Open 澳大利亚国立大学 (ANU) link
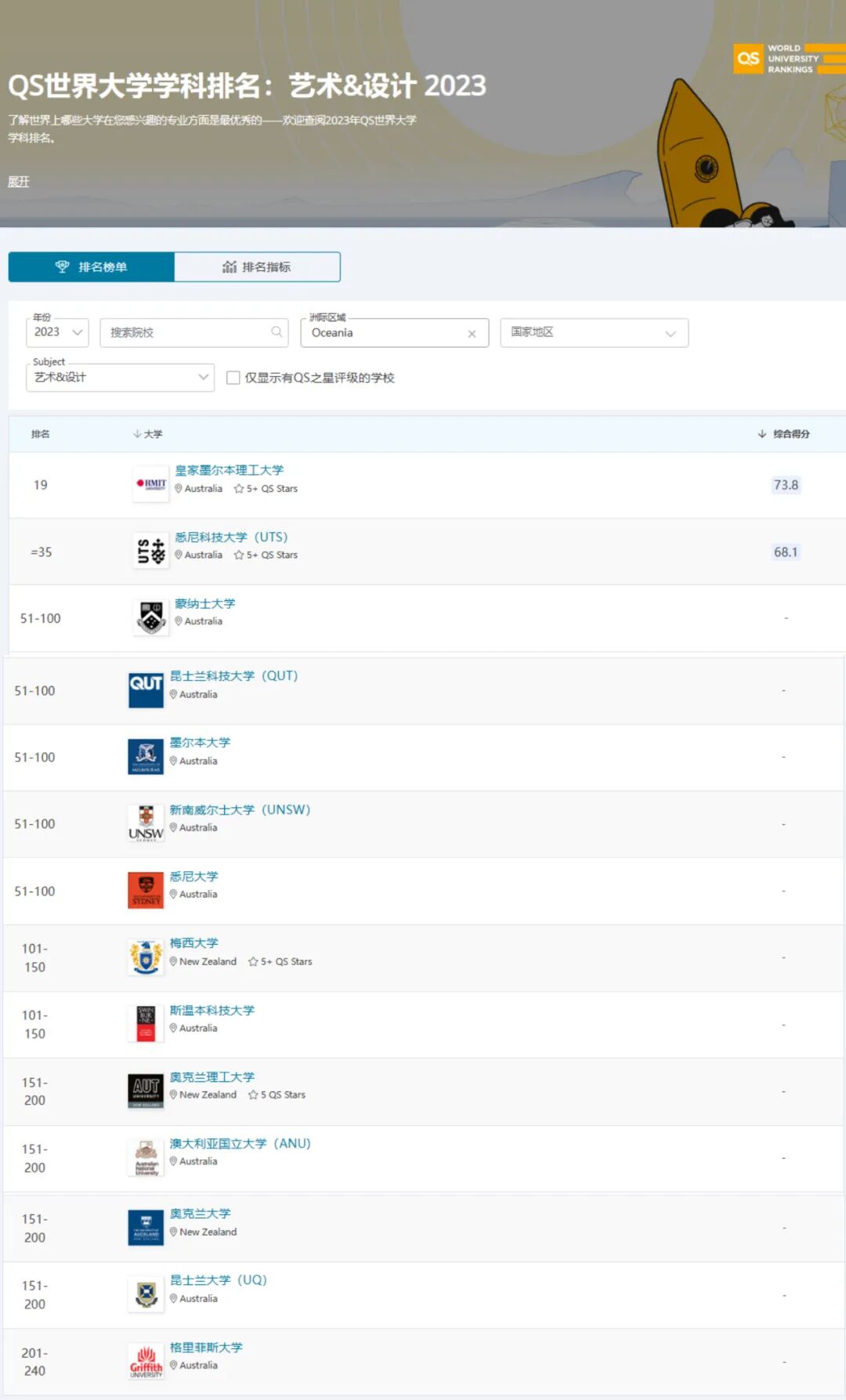Viewport: 846px width, 1400px height. pos(240,1144)
